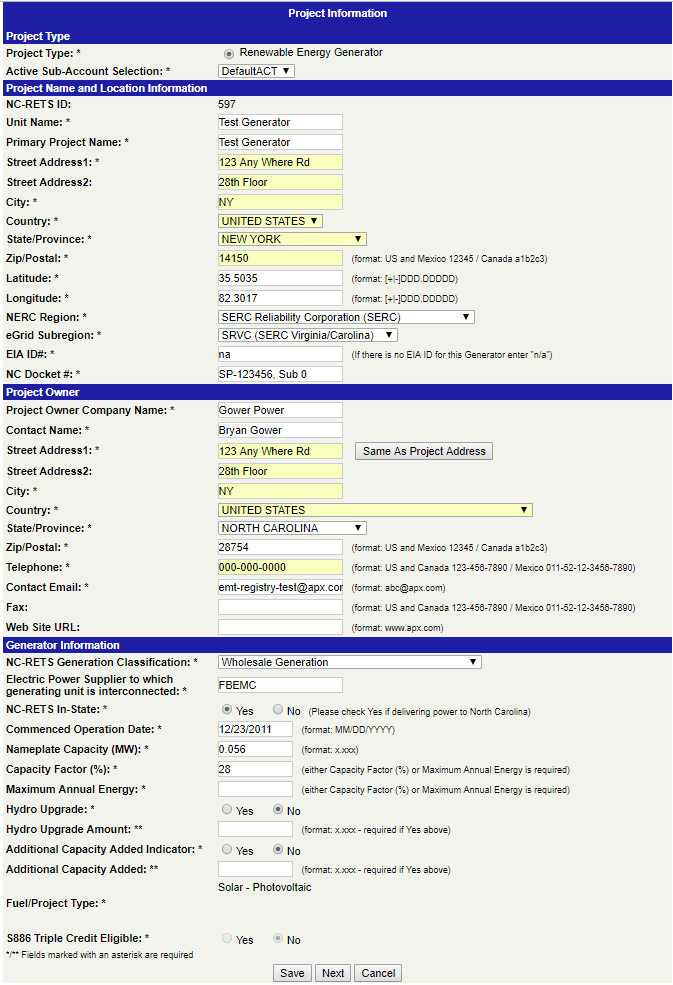Image resolution: width=673 pixels, height=985 pixels.
Task: Click the empty Additional Capacity Added field
Action: point(255,869)
